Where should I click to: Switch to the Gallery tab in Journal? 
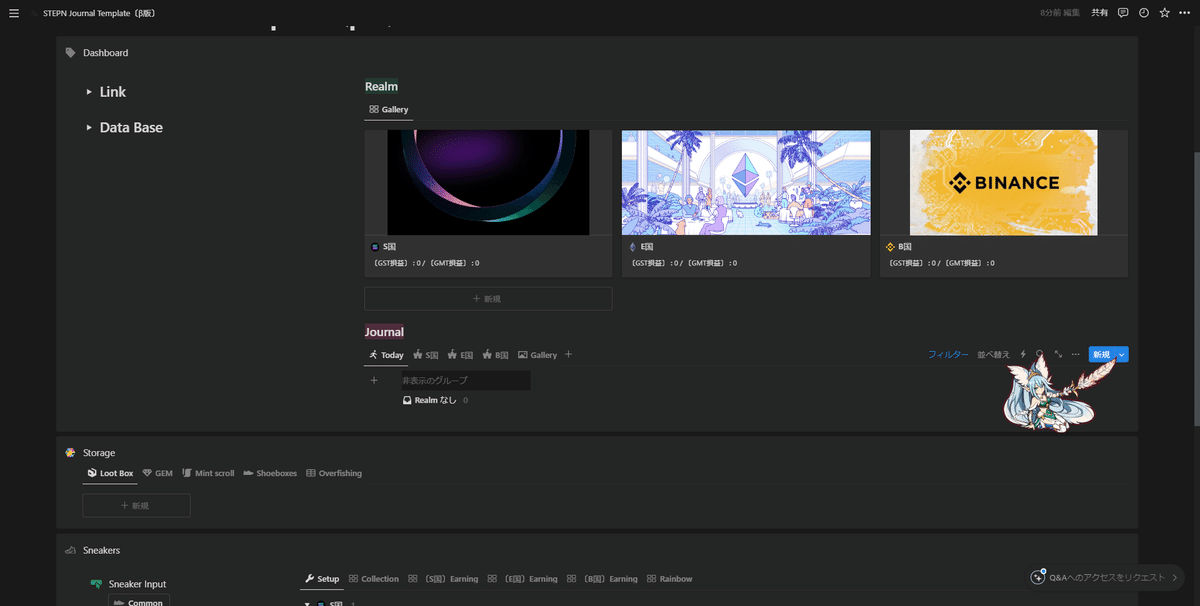(x=537, y=355)
